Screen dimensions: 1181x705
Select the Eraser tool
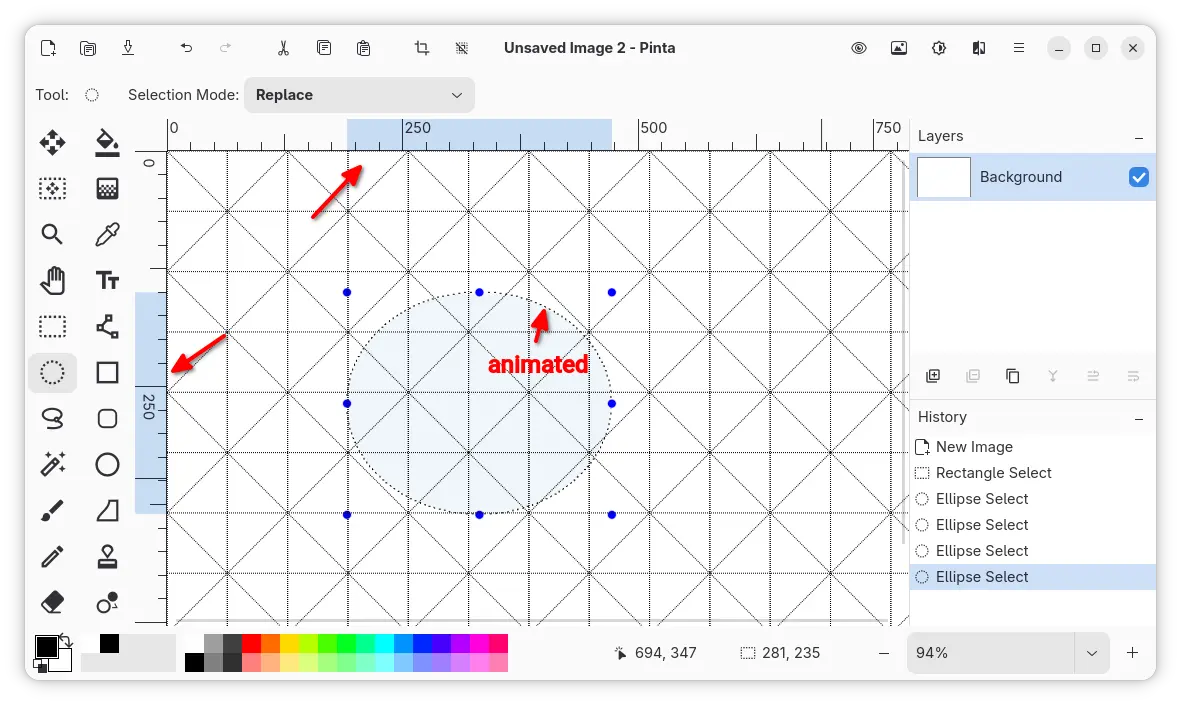pyautogui.click(x=52, y=602)
